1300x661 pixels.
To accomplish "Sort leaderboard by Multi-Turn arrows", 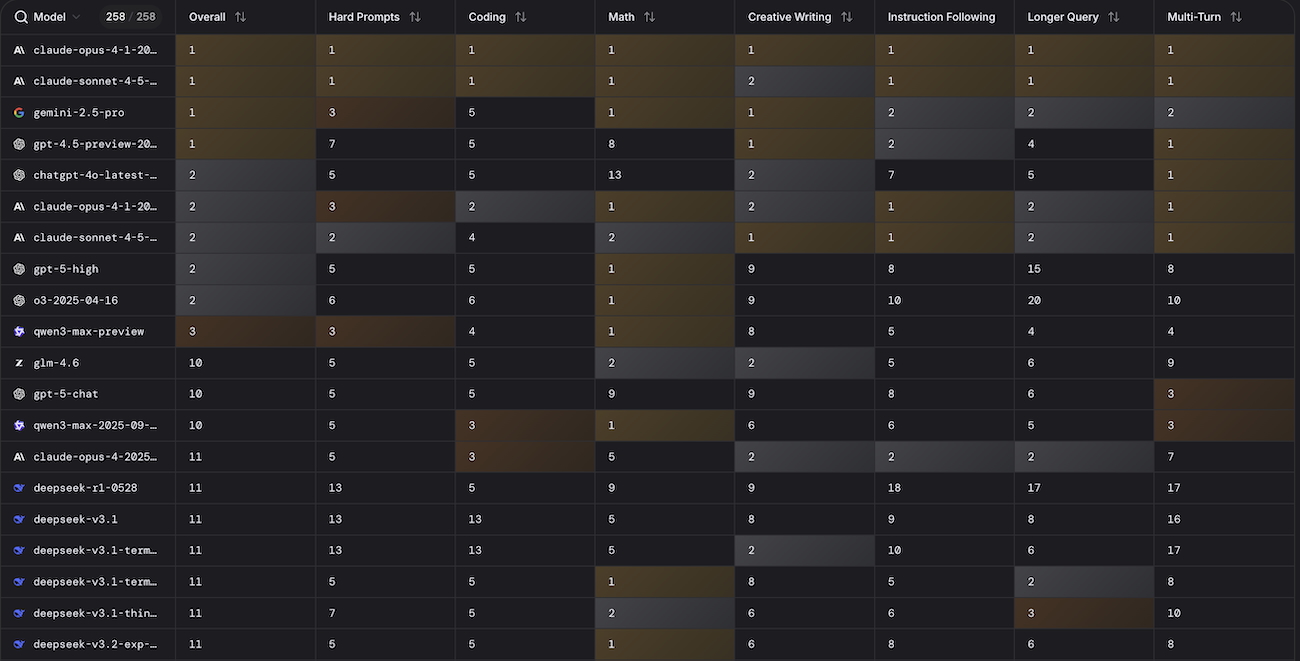I will (1236, 17).
